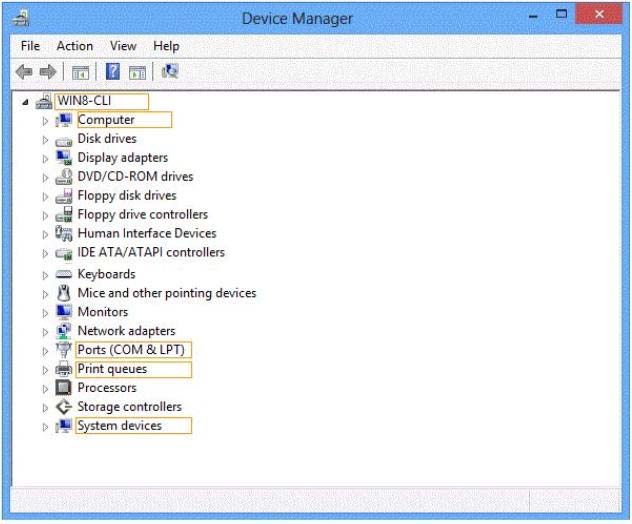Toggle the Action pane toolbar icon

(137, 73)
